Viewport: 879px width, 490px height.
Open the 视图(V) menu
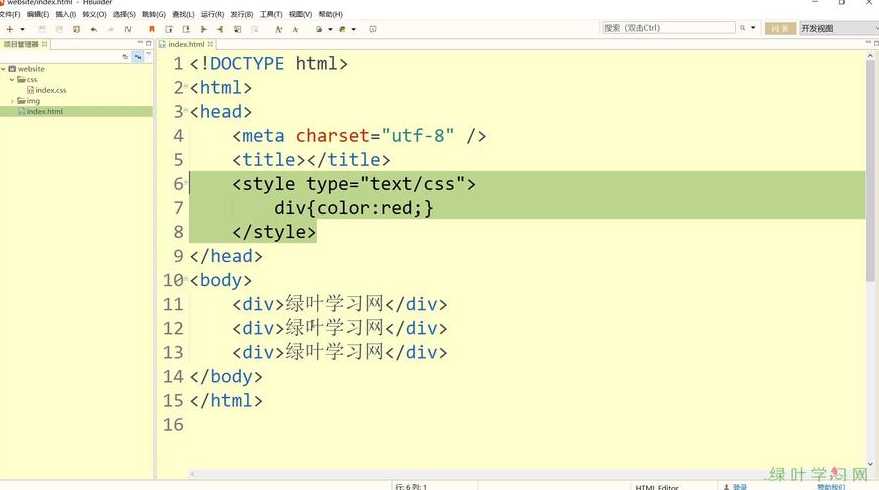[300, 14]
